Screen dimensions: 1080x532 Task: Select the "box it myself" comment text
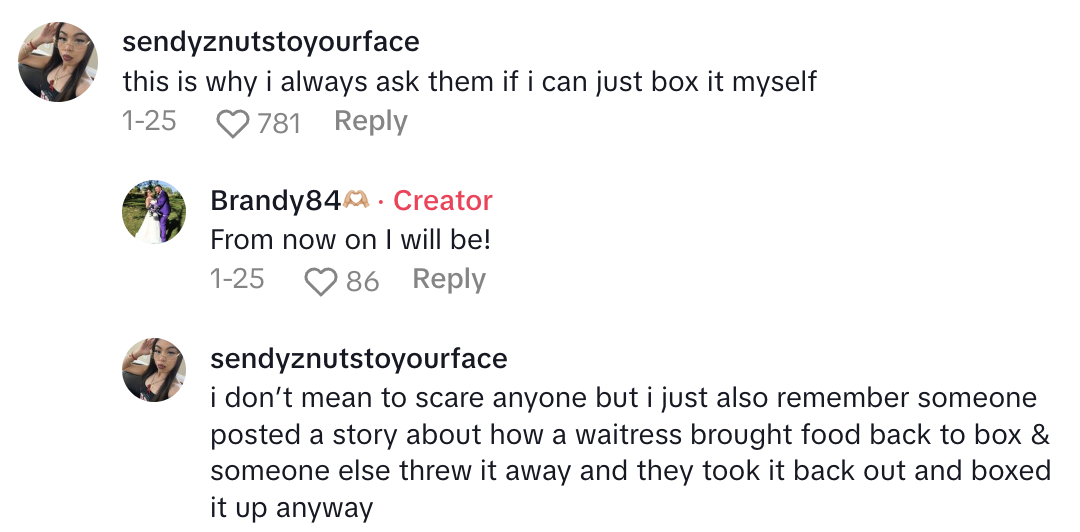470,81
